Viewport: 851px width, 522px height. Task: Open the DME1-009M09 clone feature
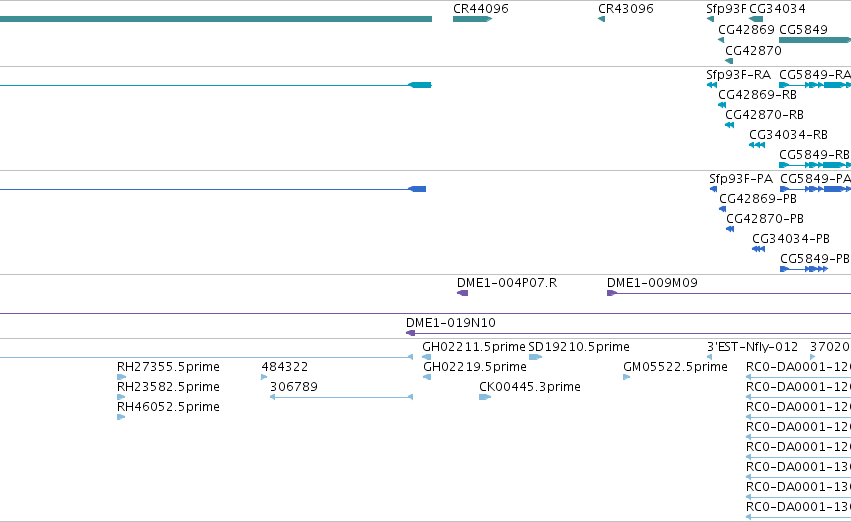click(729, 294)
